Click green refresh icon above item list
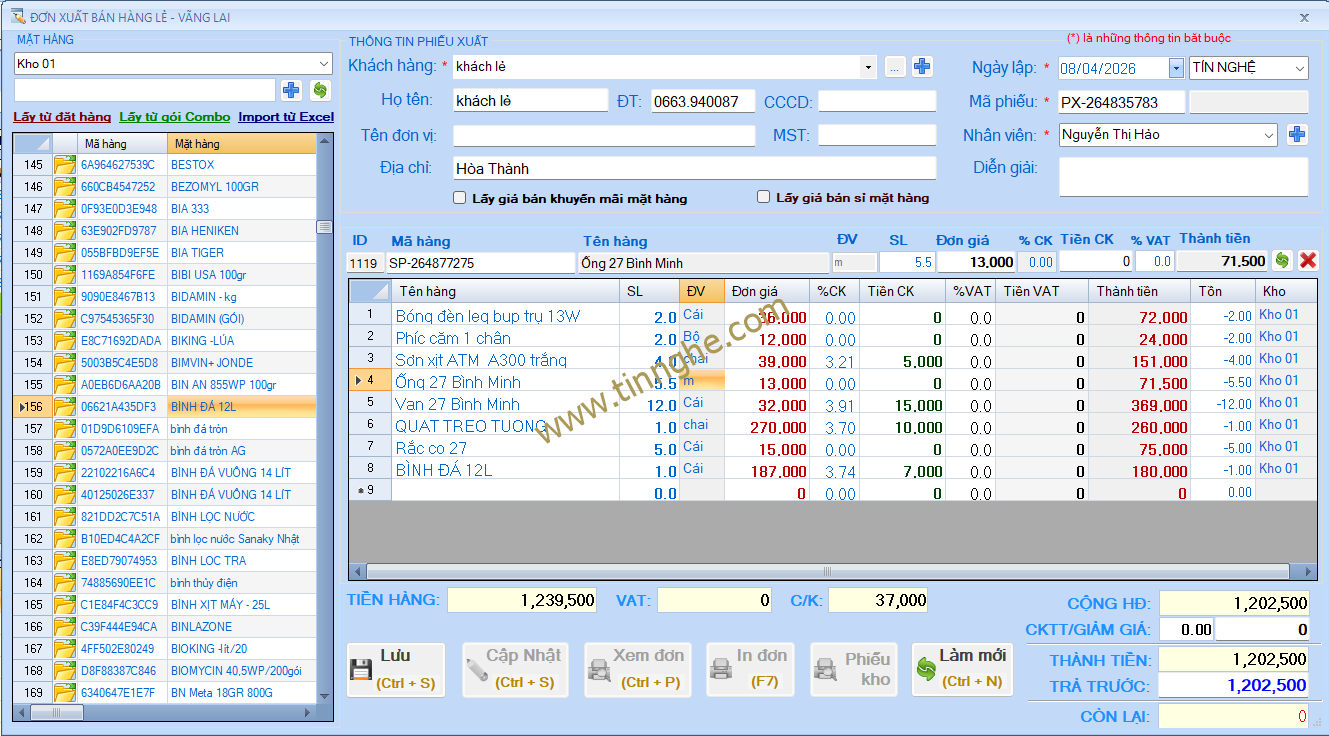Screen dimensions: 1329x736 coord(320,91)
